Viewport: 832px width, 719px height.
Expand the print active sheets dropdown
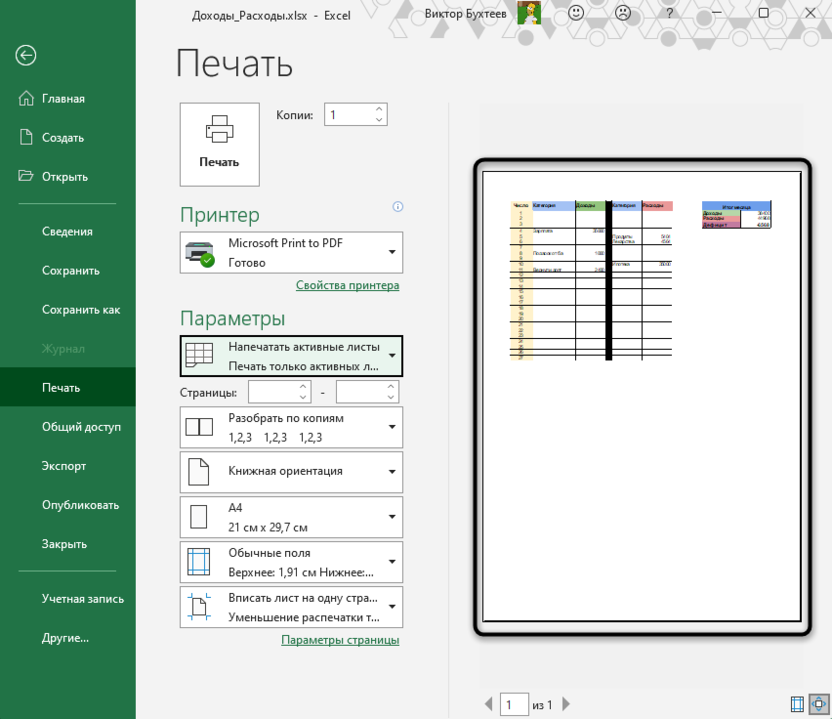coord(392,356)
